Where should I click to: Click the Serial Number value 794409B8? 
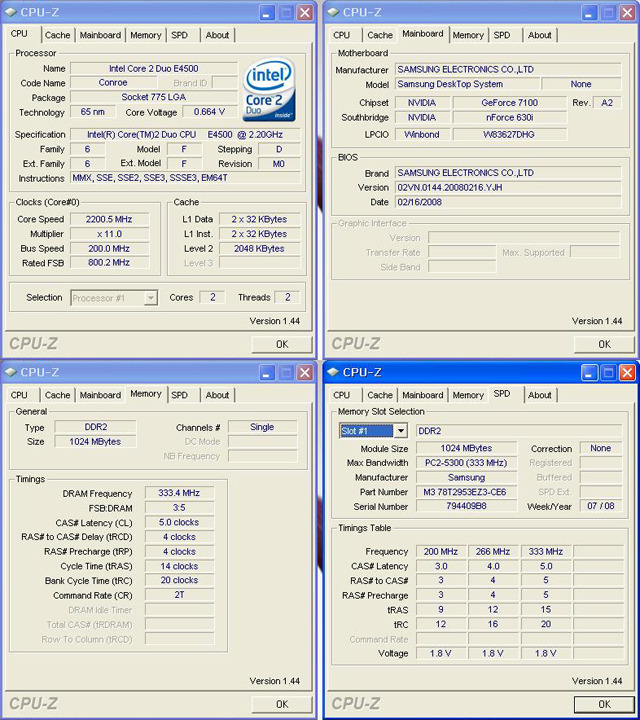point(466,506)
